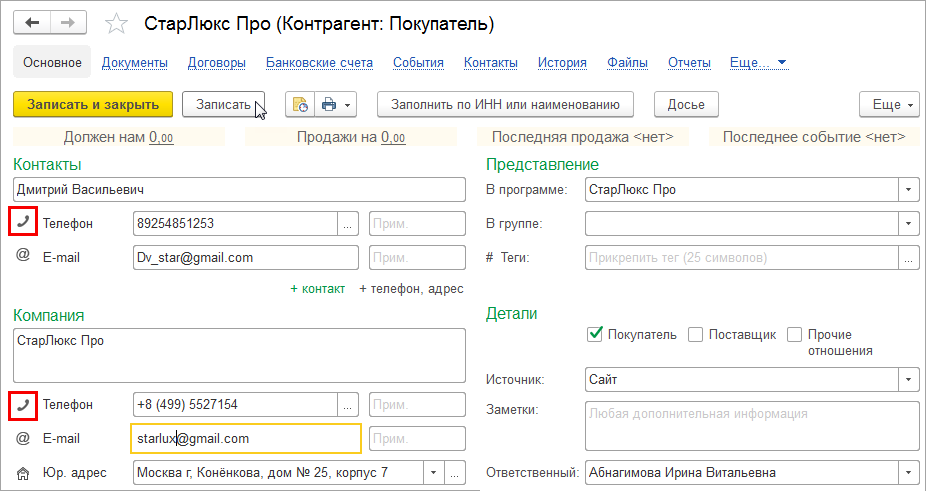Enable the Поставщик checkbox

697,334
